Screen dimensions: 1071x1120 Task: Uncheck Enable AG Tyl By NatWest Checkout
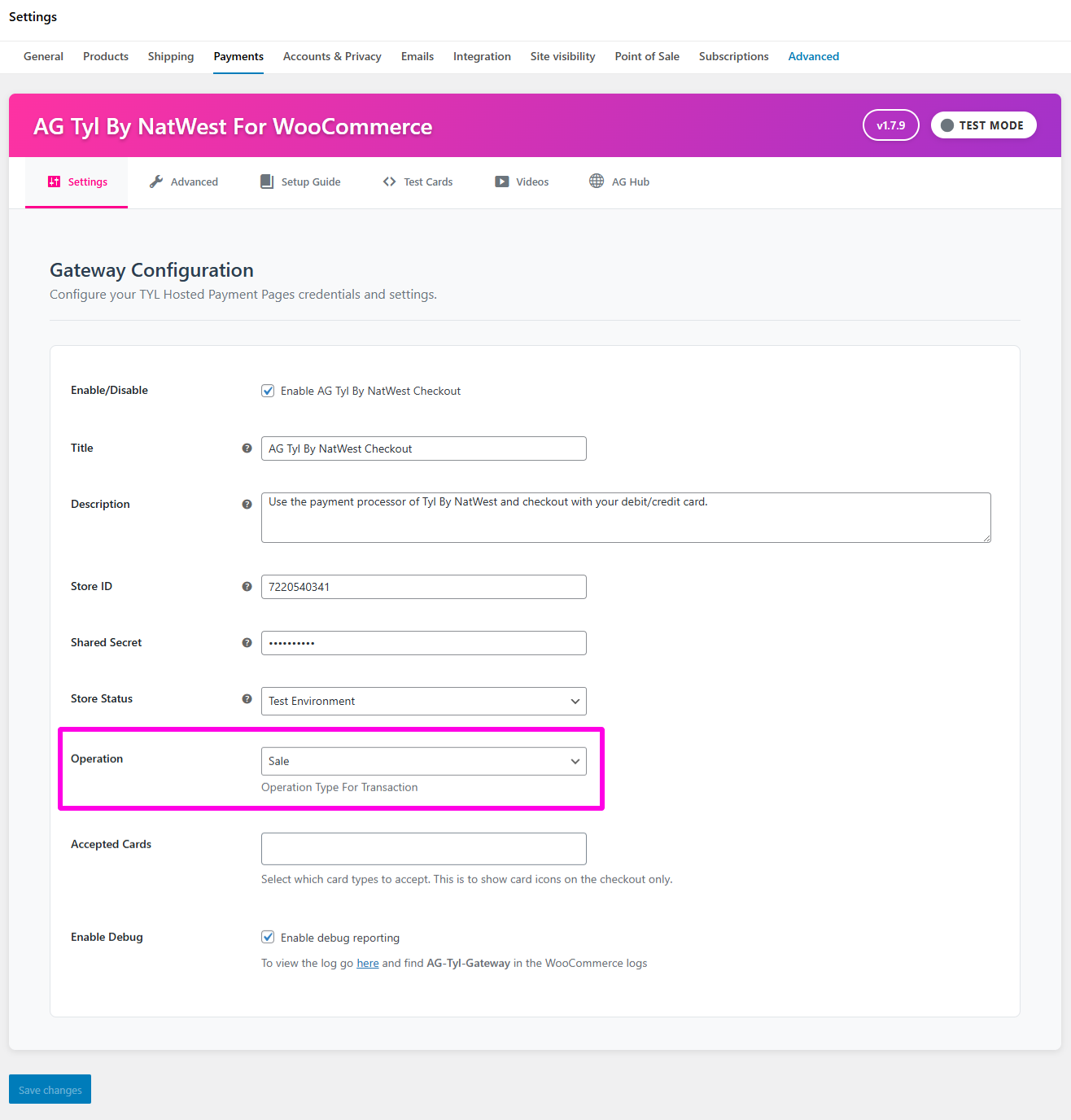point(268,391)
